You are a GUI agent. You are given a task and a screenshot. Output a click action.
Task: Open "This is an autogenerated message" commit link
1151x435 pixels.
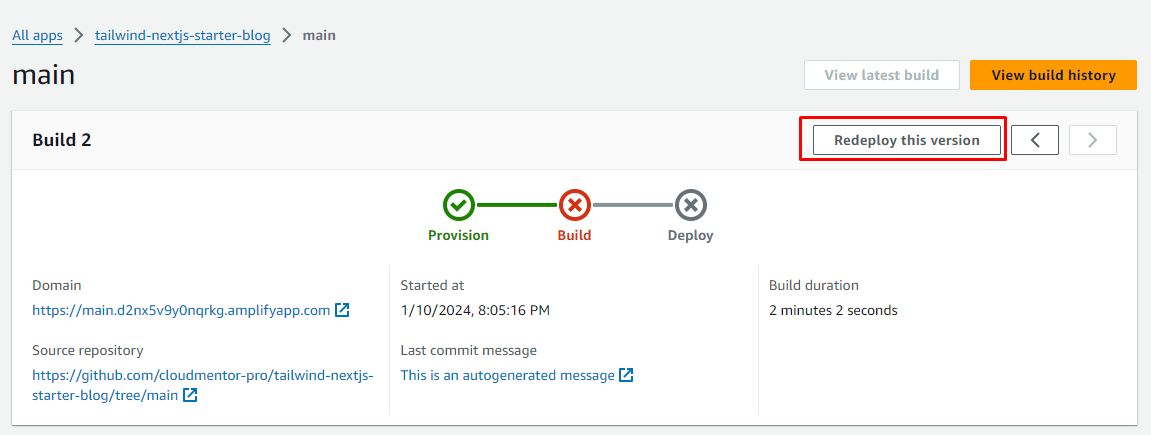507,375
